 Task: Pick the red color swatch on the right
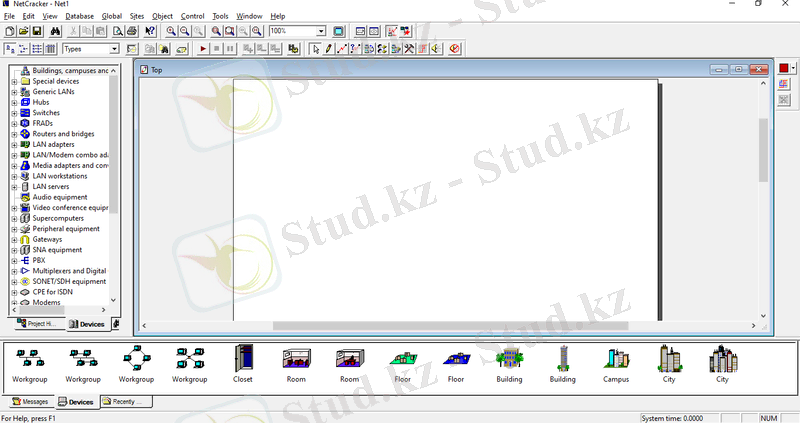click(784, 68)
